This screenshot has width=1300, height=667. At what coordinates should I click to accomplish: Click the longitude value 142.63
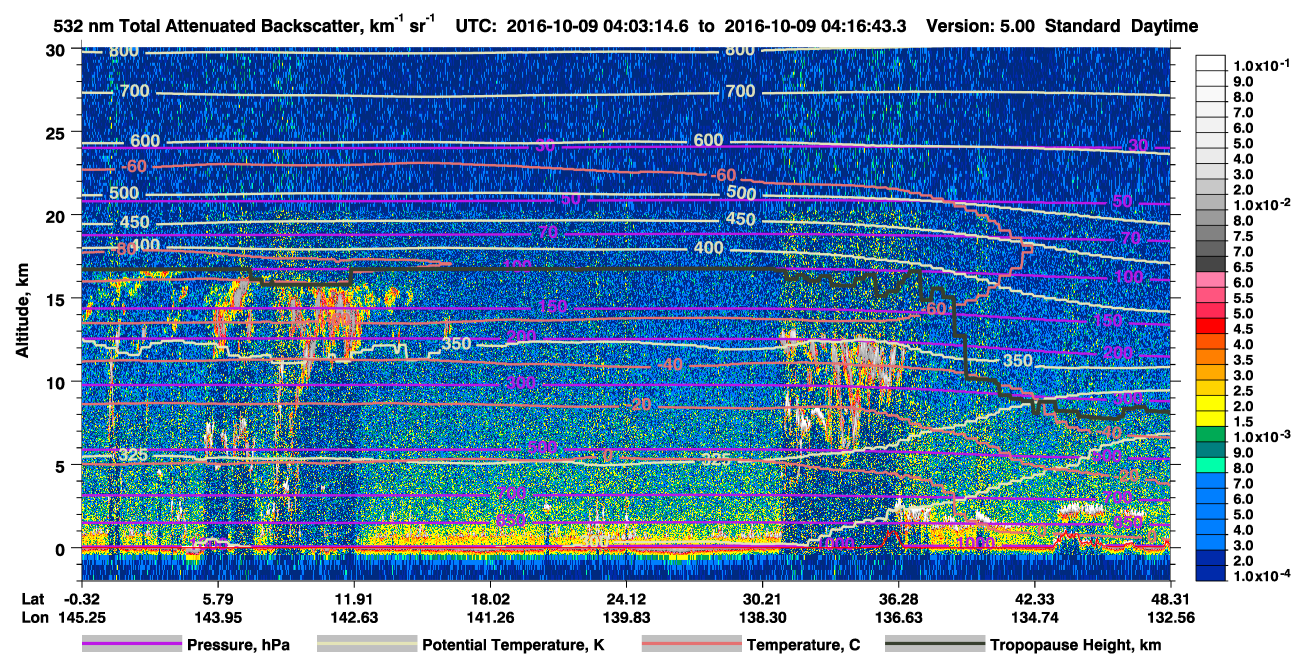click(x=353, y=618)
